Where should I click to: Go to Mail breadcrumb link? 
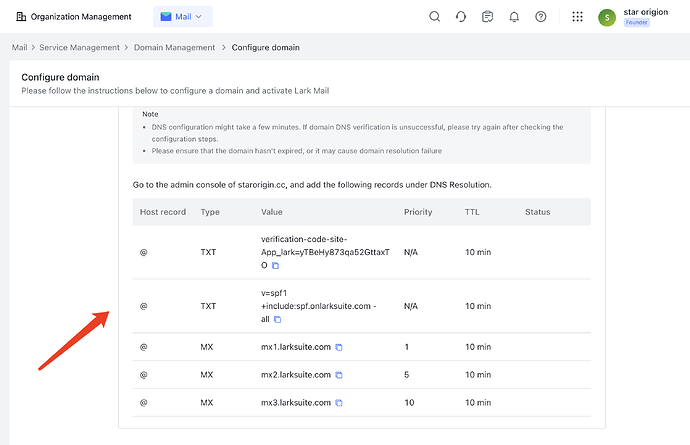[19, 48]
